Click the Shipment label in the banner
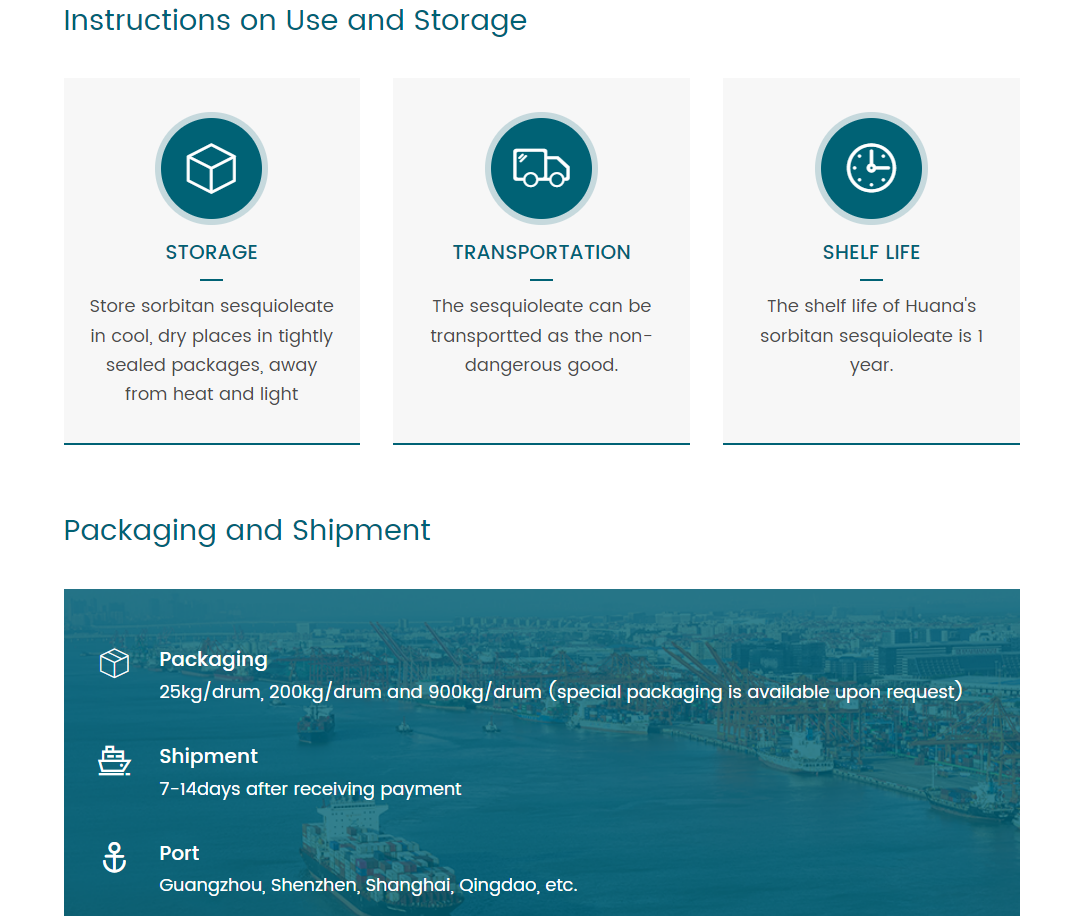 coord(208,756)
